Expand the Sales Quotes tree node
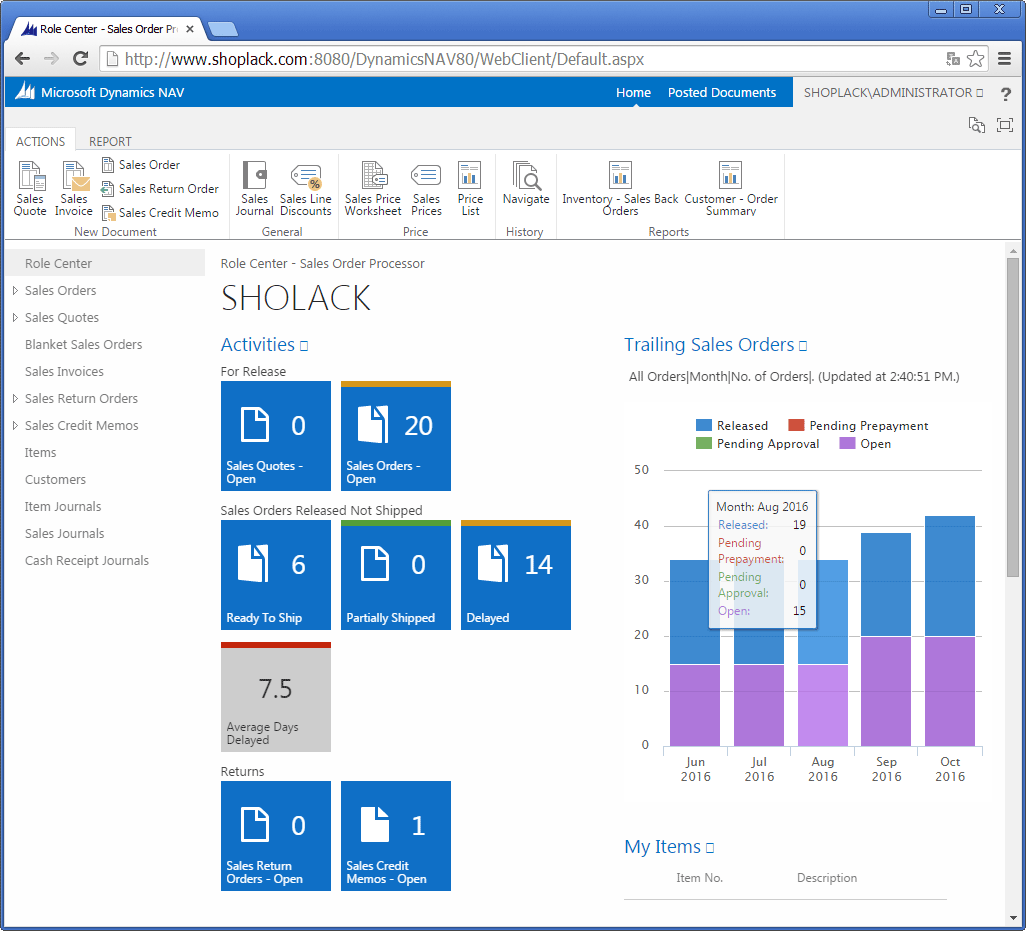1026x931 pixels. pyautogui.click(x=15, y=317)
